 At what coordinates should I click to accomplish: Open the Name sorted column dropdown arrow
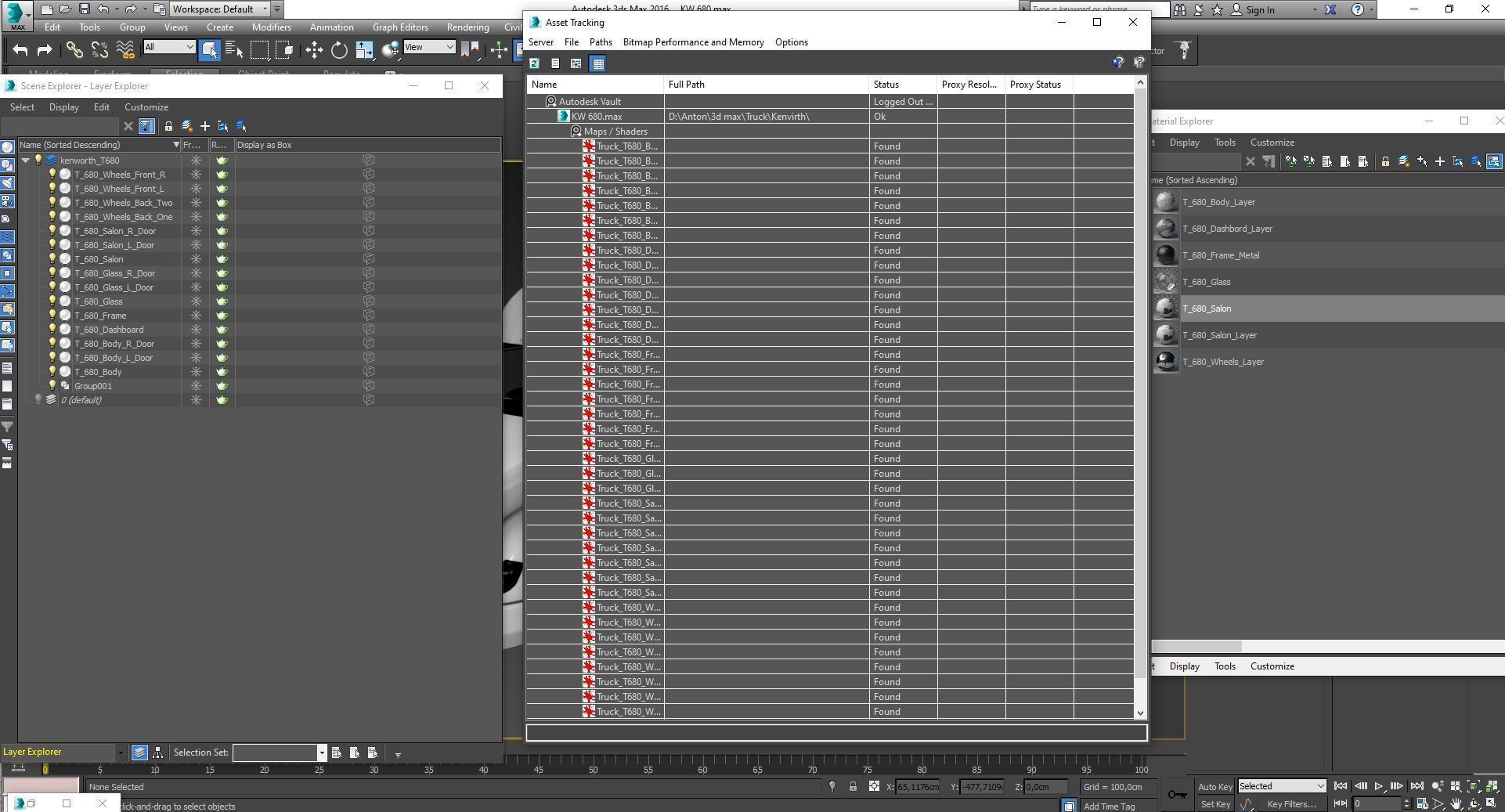coord(176,145)
